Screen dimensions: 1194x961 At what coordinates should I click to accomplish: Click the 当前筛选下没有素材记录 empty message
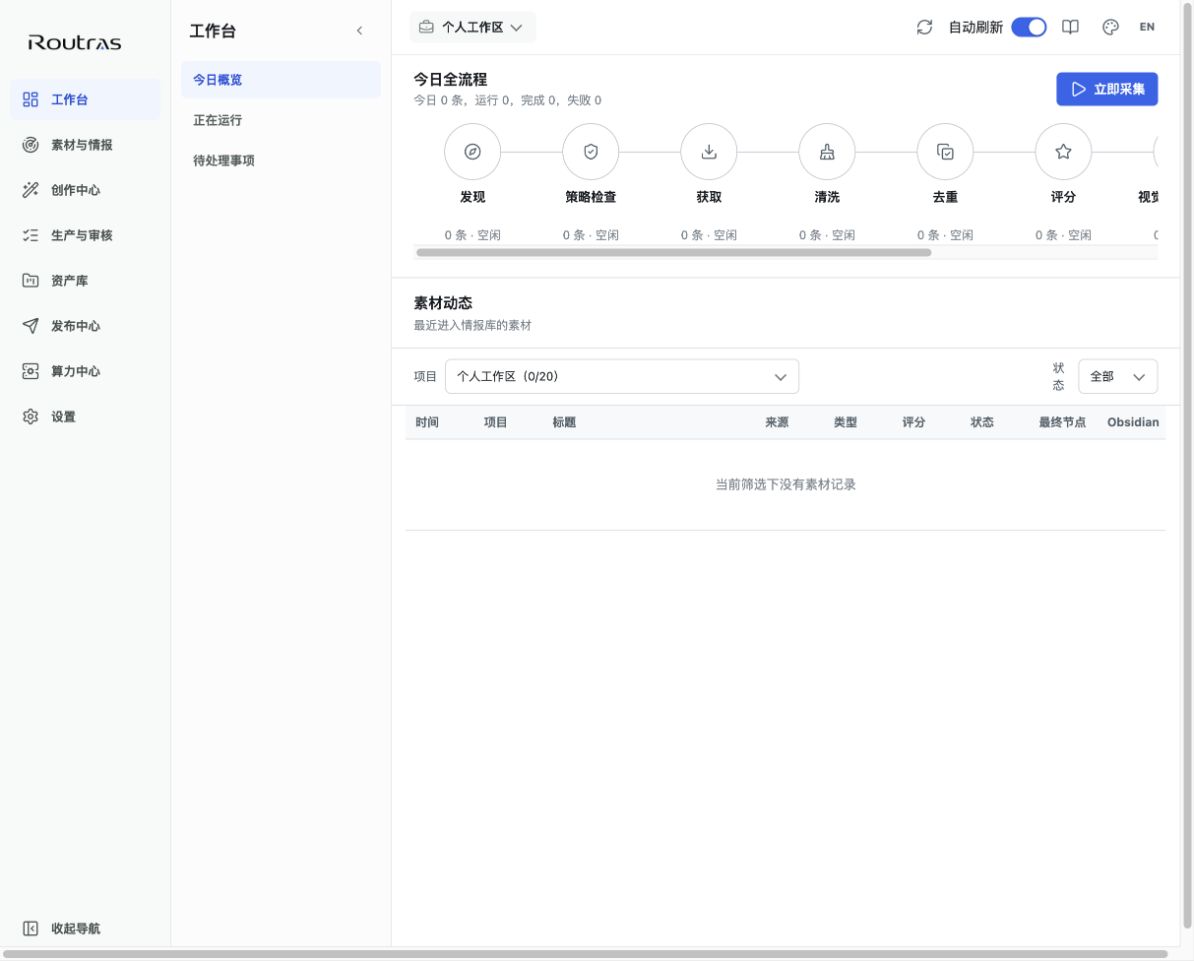pos(785,484)
